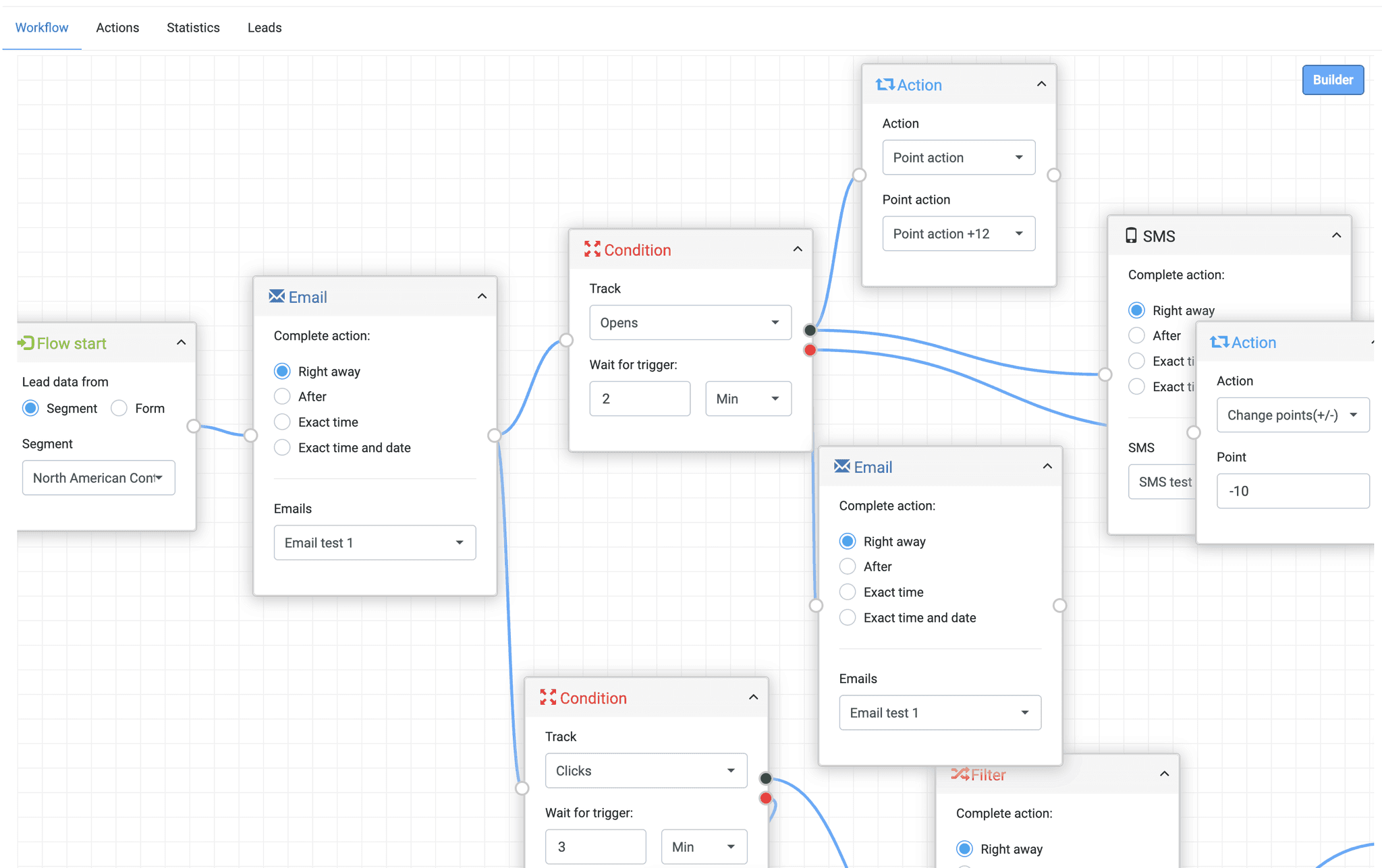Click the dark output port on Opens condition
The width and height of the screenshot is (1382, 868).
point(810,330)
